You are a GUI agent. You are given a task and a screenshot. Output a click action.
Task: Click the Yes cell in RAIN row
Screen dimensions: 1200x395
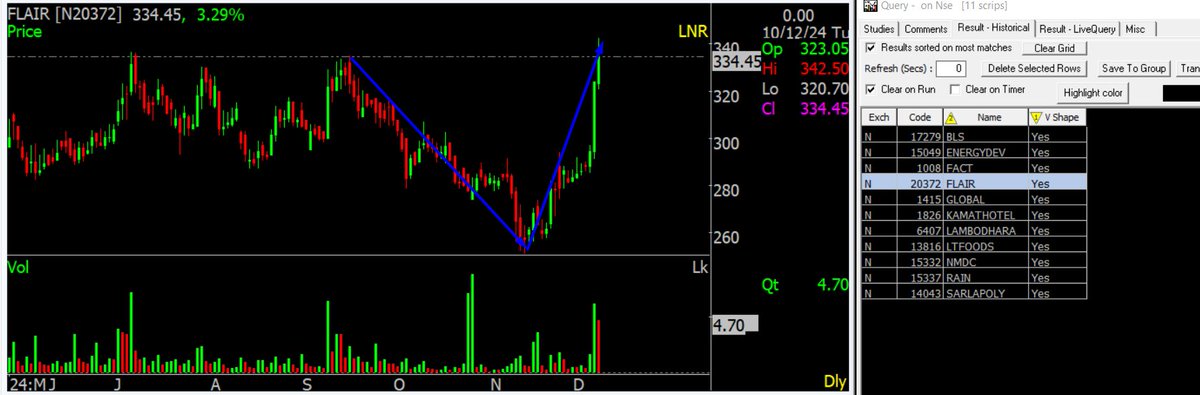pos(1057,277)
